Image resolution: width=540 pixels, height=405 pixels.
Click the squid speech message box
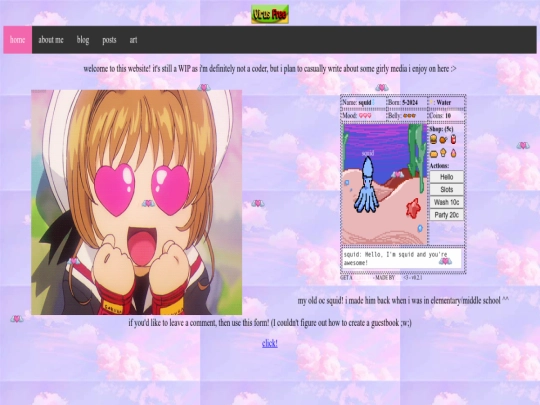(x=403, y=259)
